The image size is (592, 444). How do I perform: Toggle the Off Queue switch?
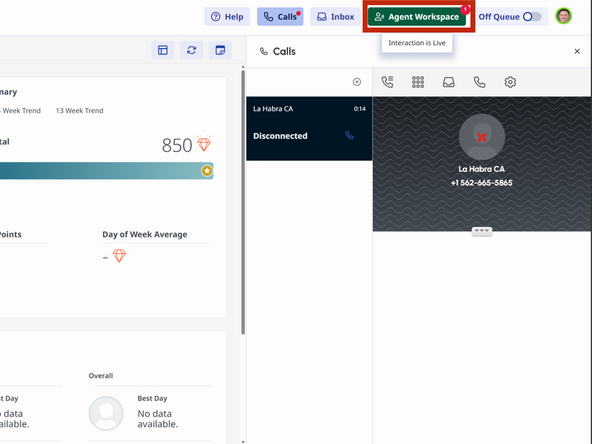(532, 17)
